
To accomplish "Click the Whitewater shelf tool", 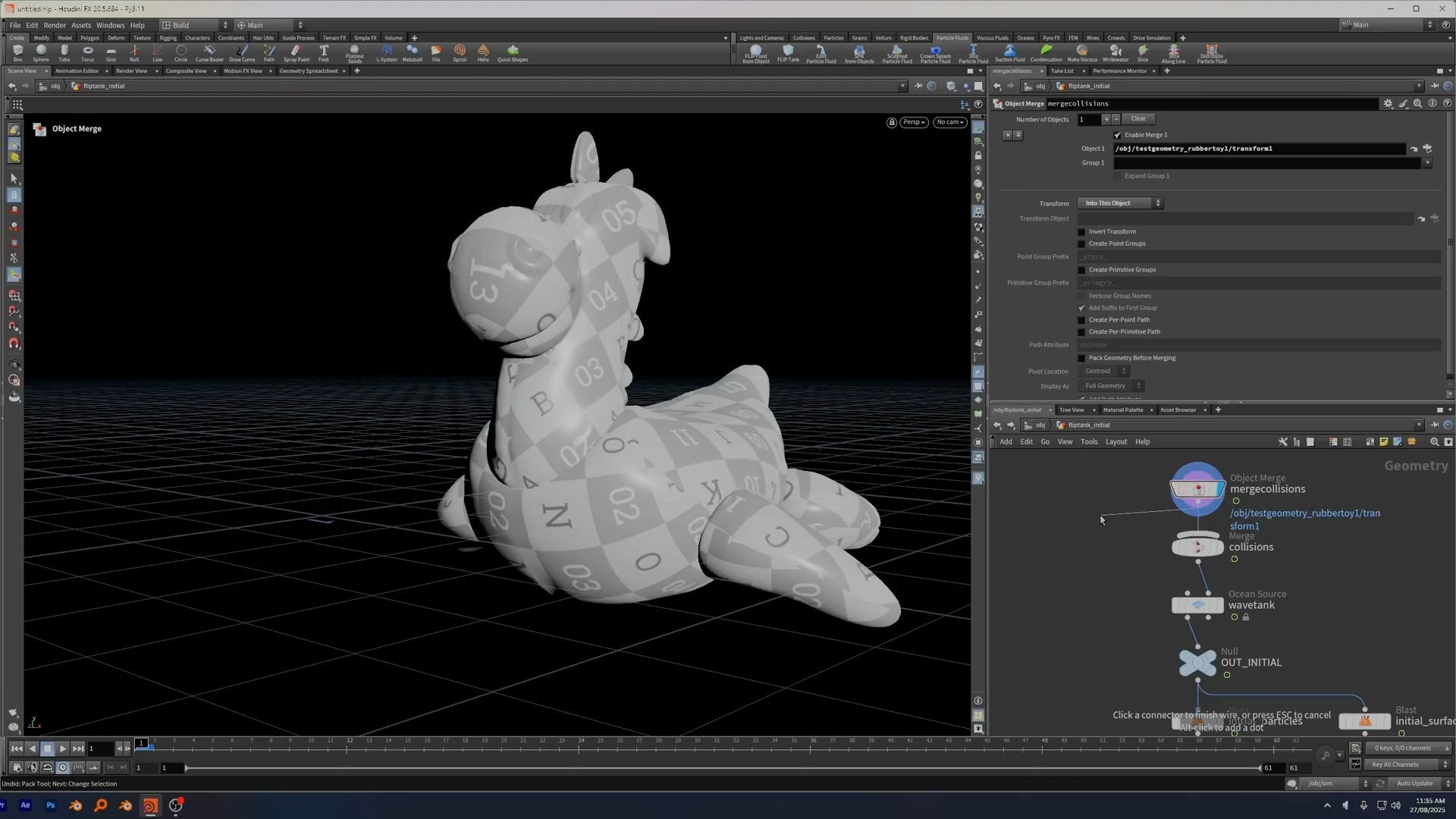I will point(1116,53).
